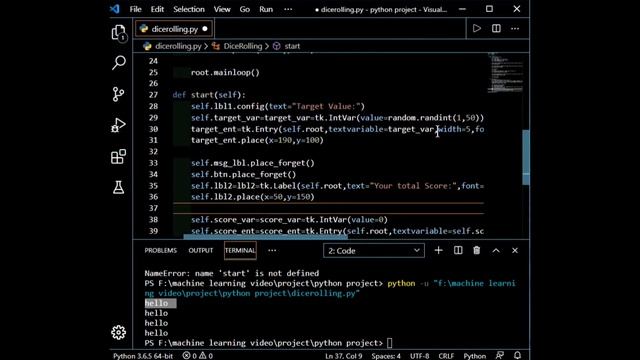The image size is (640, 360).
Task: Click the NameError message in terminal
Action: tap(231, 273)
